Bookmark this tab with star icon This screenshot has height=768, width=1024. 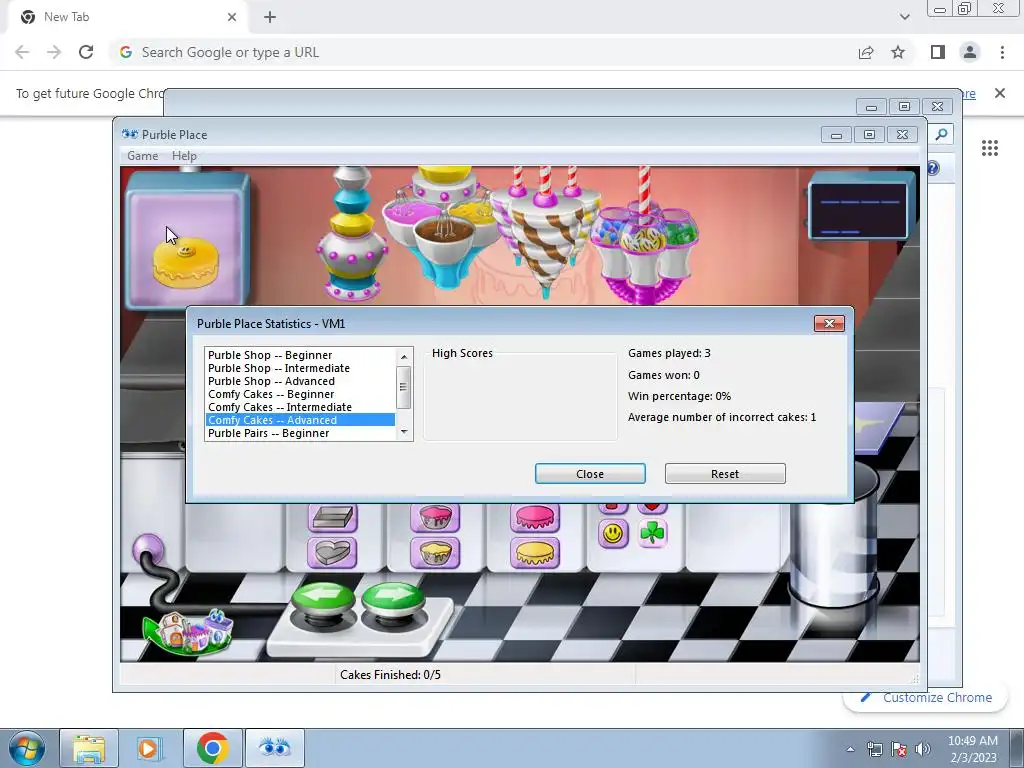point(898,52)
